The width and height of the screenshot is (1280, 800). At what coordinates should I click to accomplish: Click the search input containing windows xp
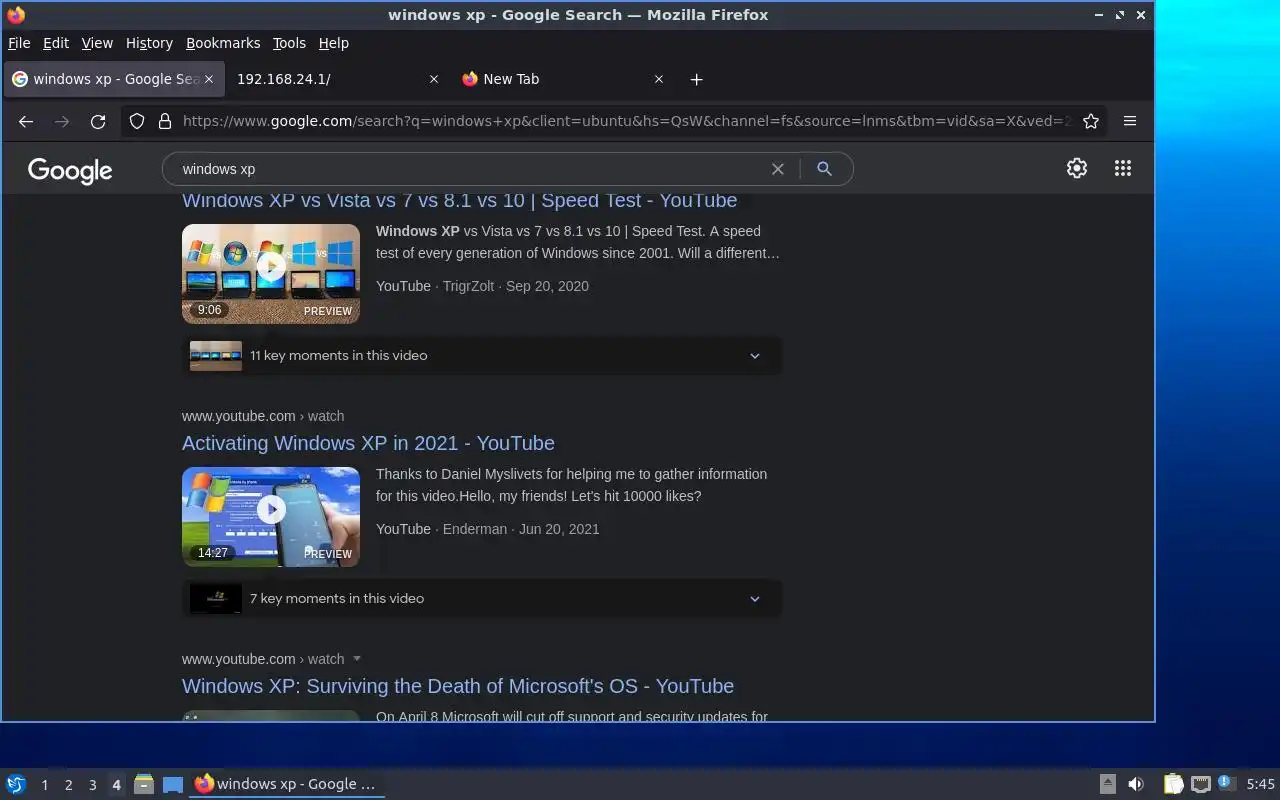470,169
